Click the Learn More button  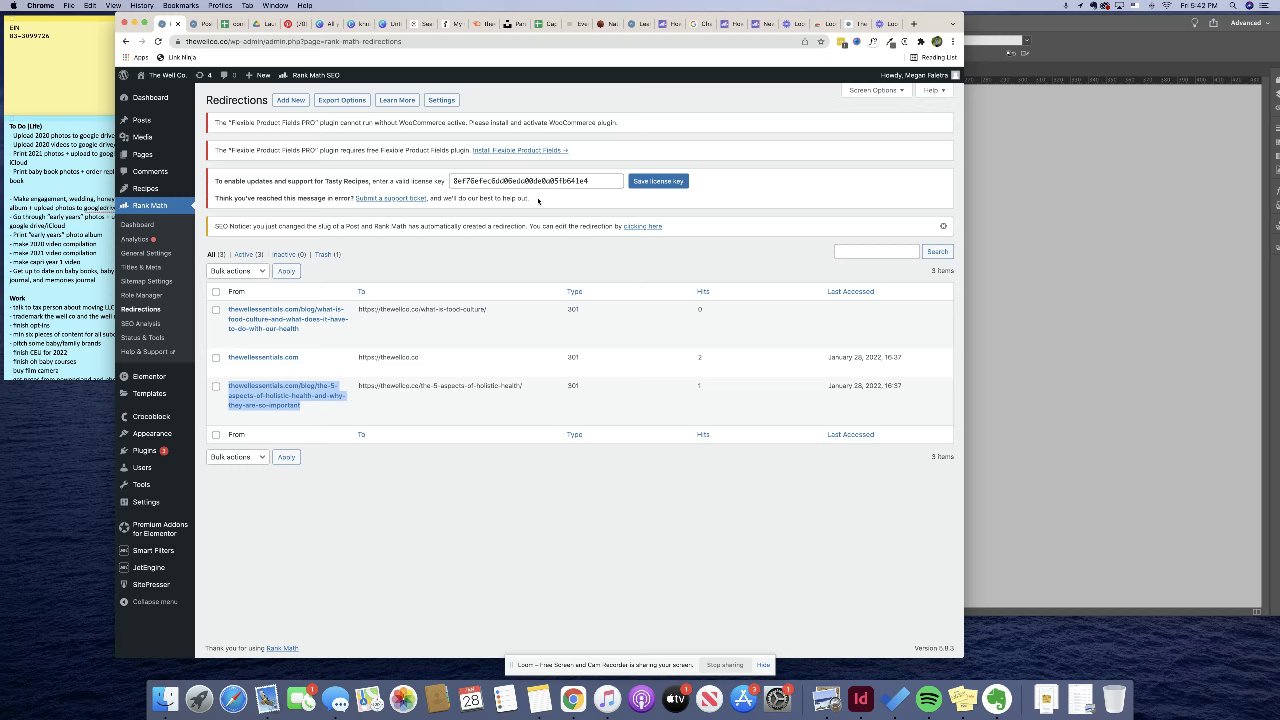pyautogui.click(x=397, y=100)
